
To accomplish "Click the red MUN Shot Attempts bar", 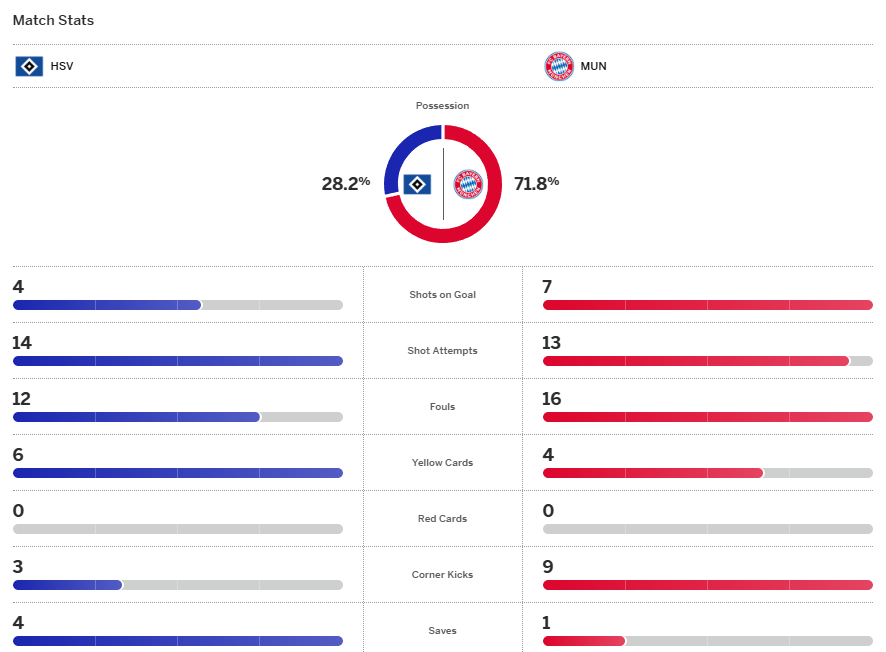I will point(695,361).
